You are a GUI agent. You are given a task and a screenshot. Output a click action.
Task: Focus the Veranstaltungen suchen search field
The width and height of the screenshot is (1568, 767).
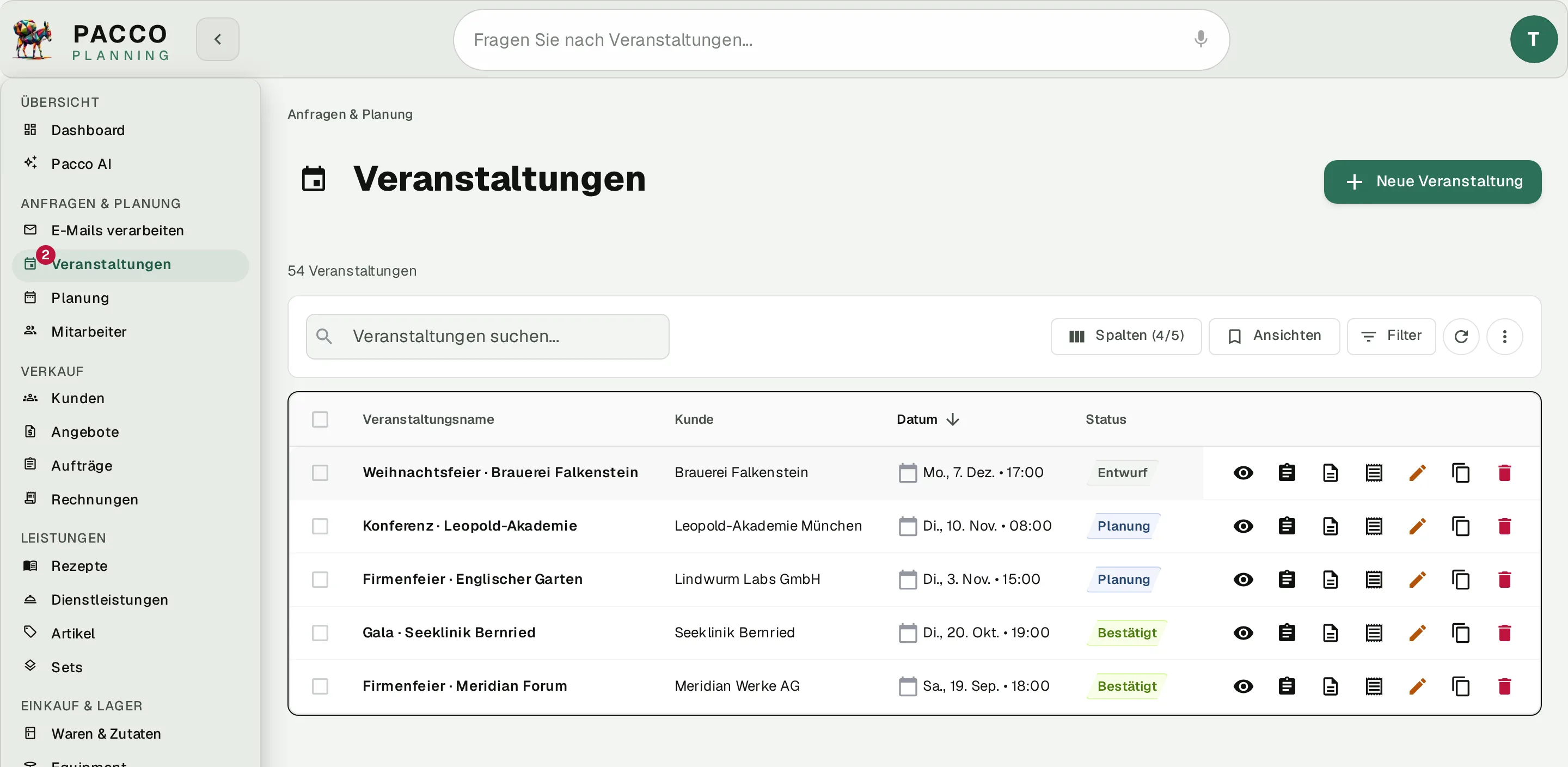coord(488,336)
